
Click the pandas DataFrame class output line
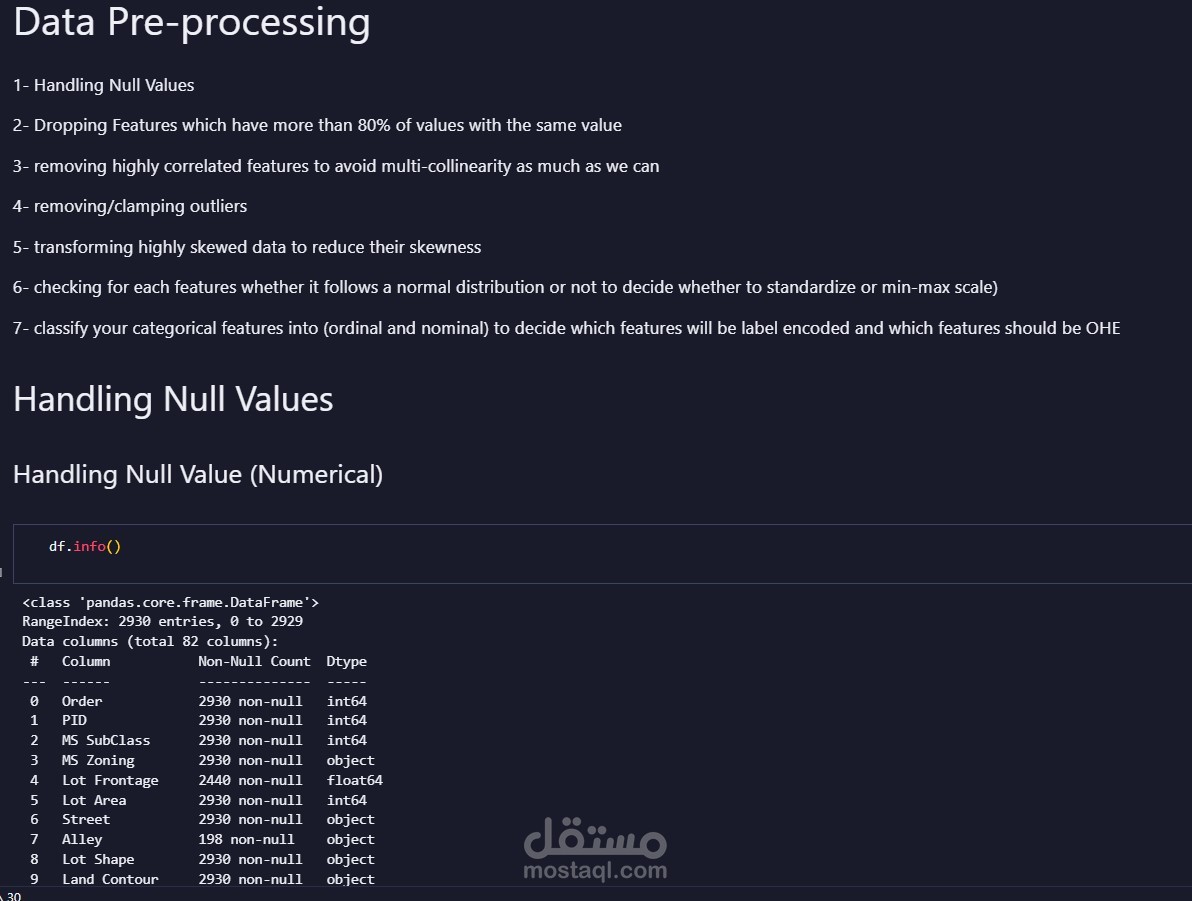point(170,602)
